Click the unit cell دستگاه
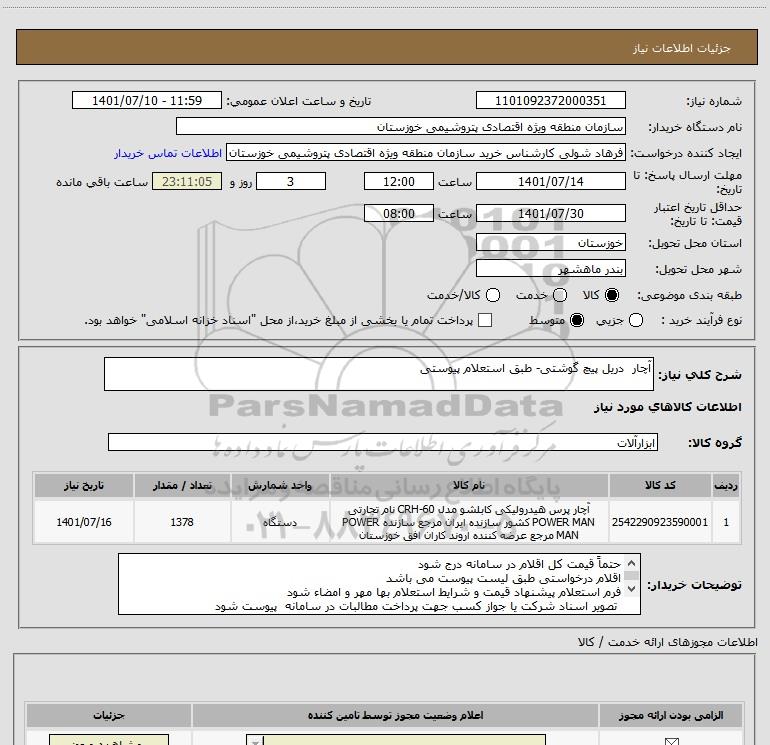The image size is (770, 745). pos(280,522)
